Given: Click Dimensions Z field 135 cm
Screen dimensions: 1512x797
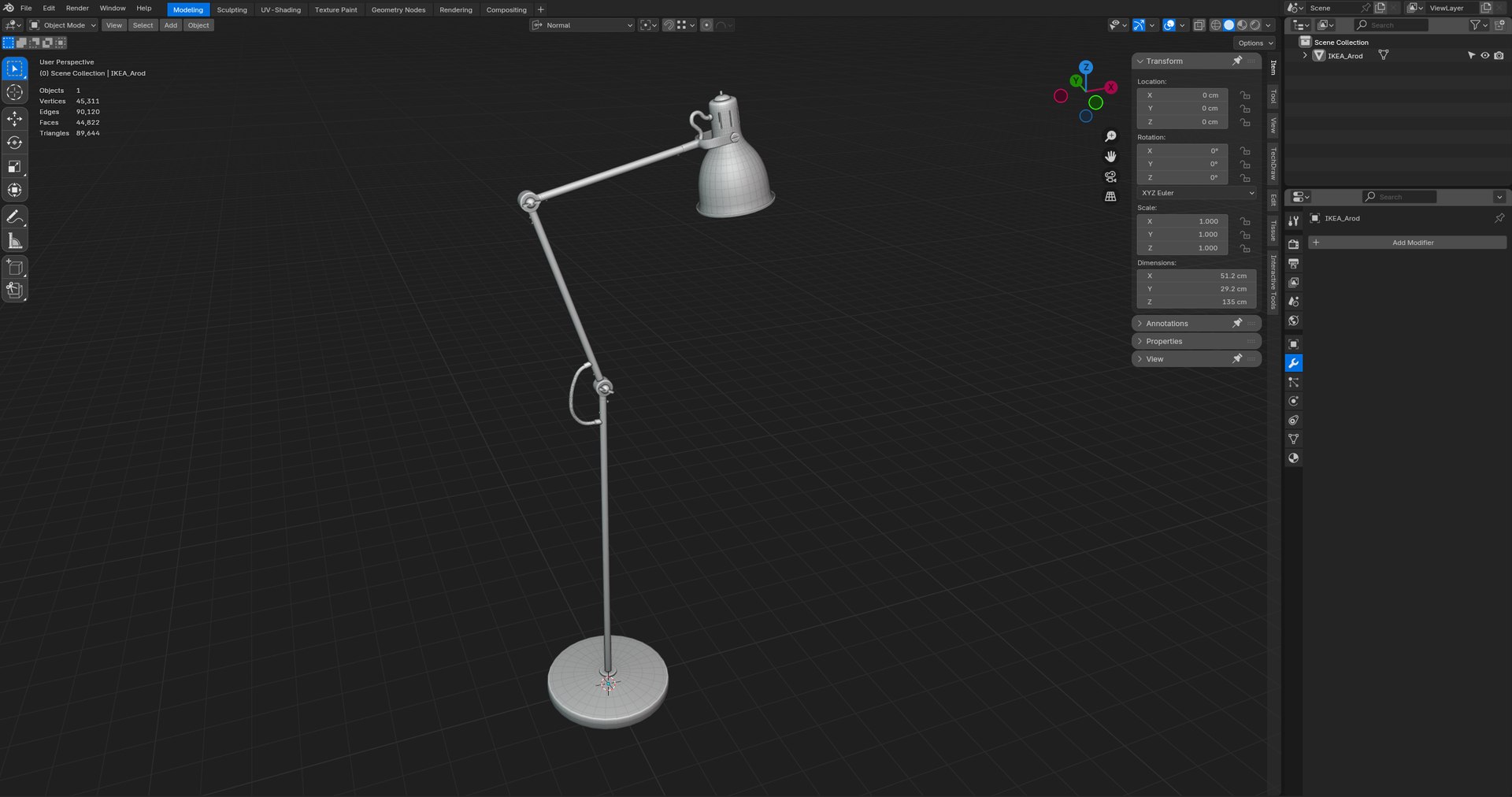Looking at the screenshot, I should click(x=1197, y=302).
